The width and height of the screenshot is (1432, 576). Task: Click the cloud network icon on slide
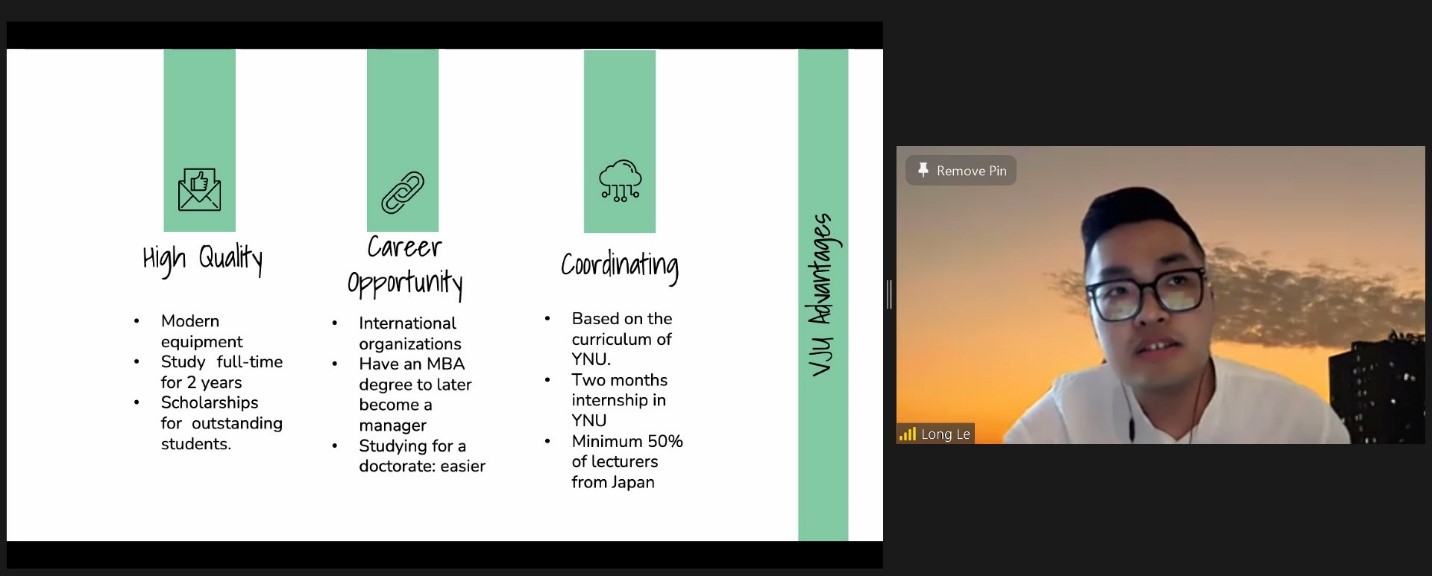[620, 182]
